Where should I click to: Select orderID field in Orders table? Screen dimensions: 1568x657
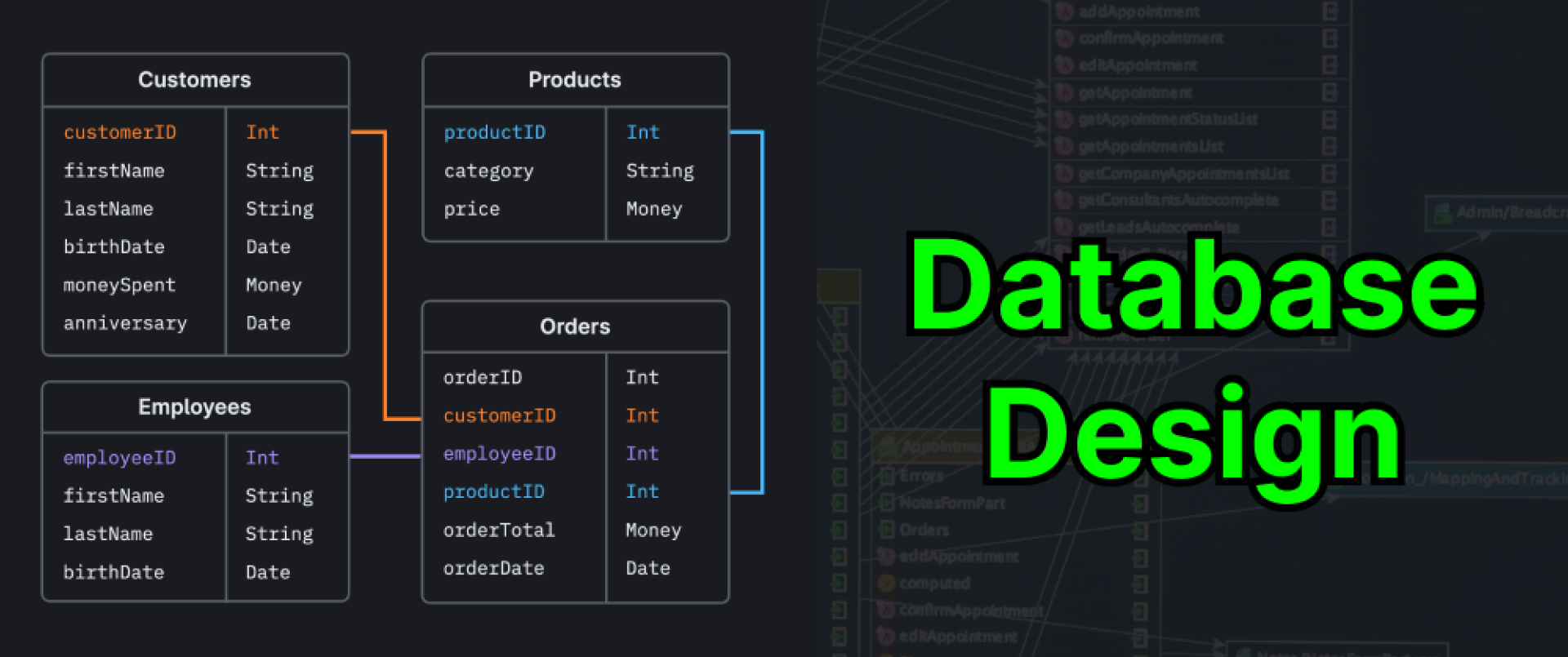(482, 378)
